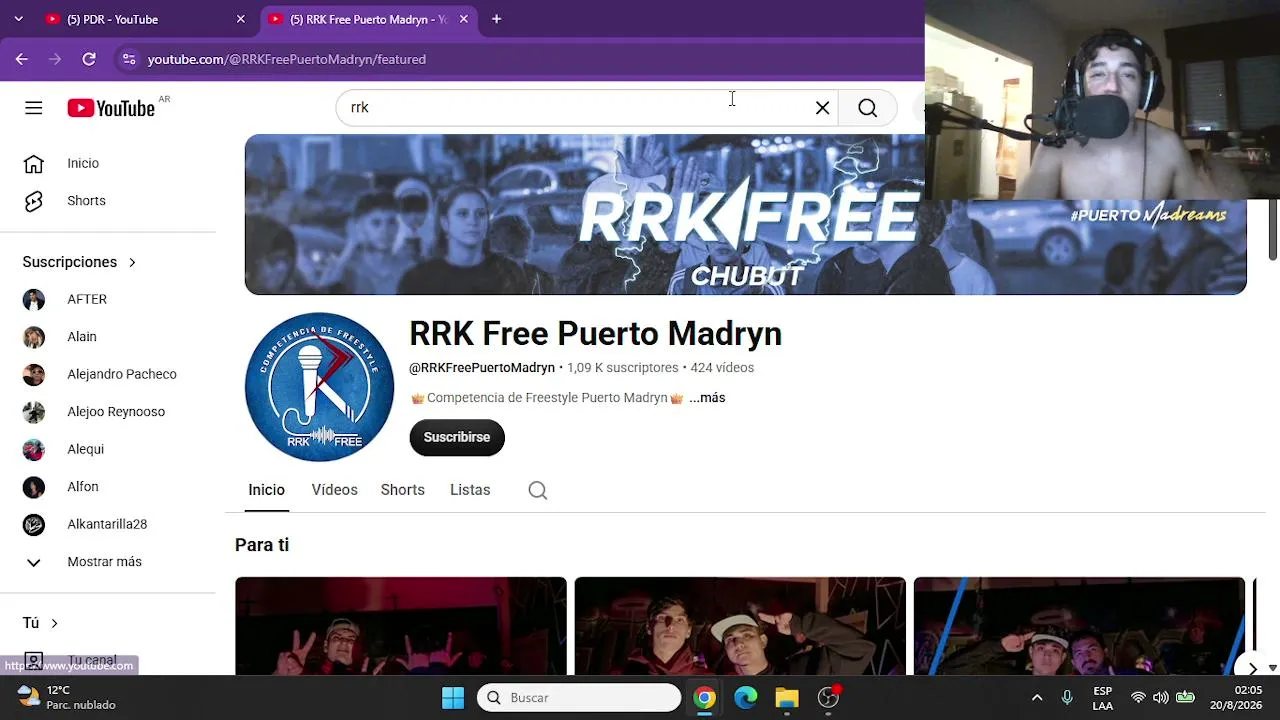Select the channel Inicio tab
1280x720 pixels.
pos(267,490)
